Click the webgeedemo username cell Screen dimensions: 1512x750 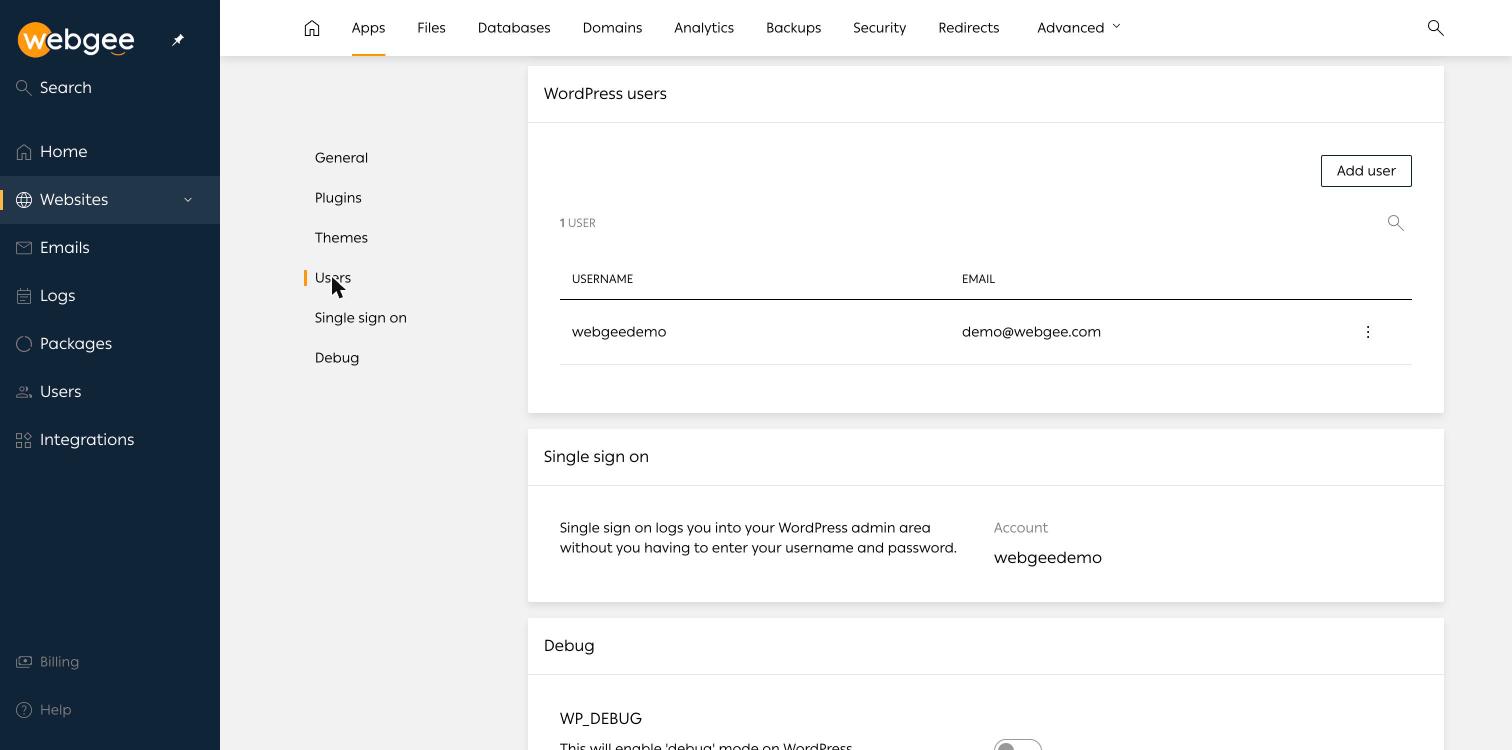tap(619, 332)
